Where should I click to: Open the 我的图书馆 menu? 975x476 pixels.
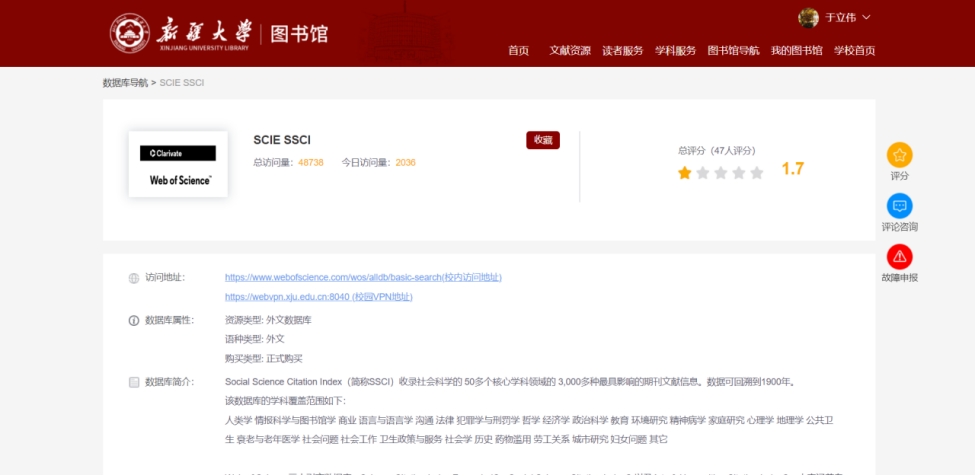pos(797,51)
